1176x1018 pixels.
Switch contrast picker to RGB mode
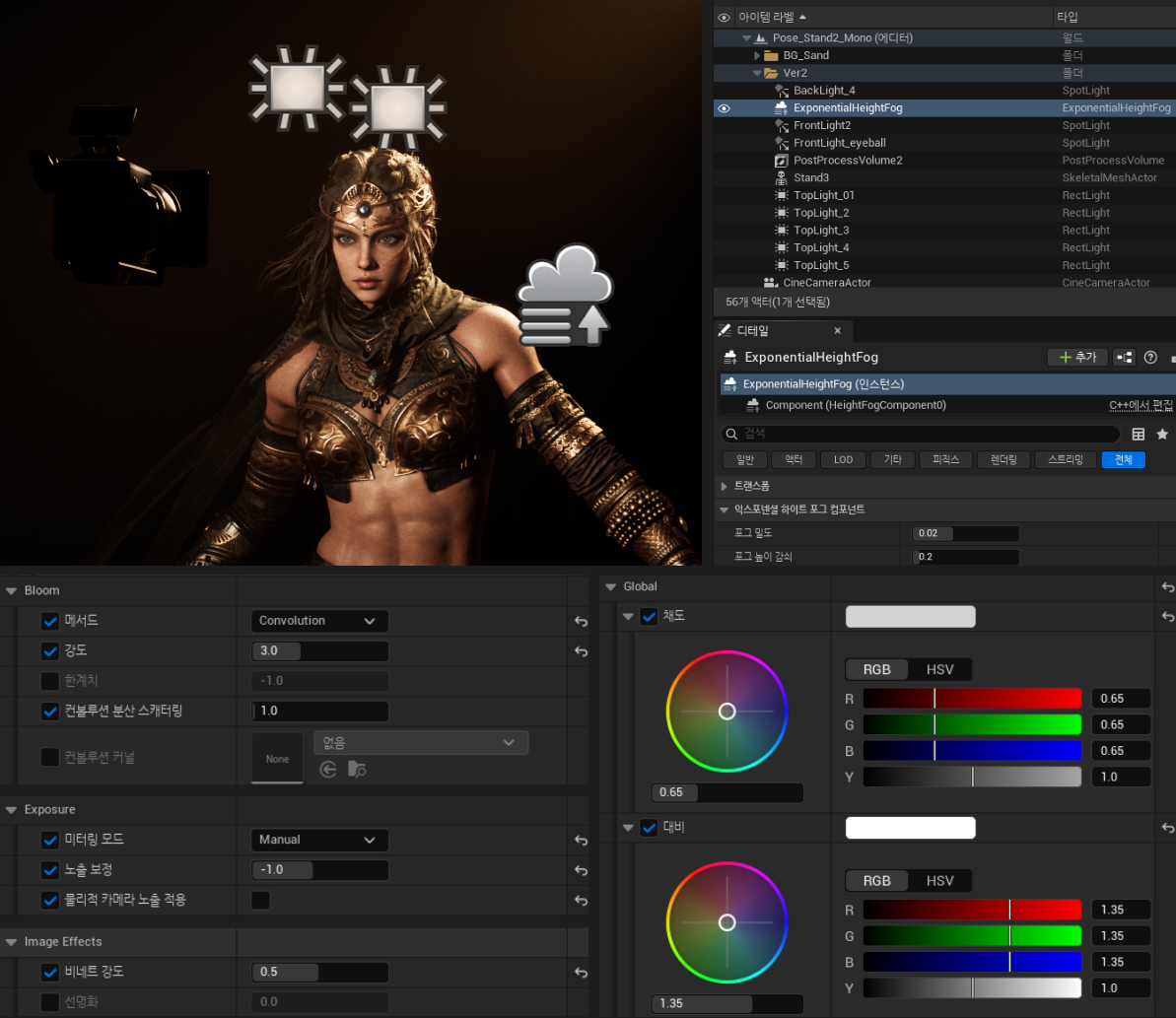tap(876, 881)
